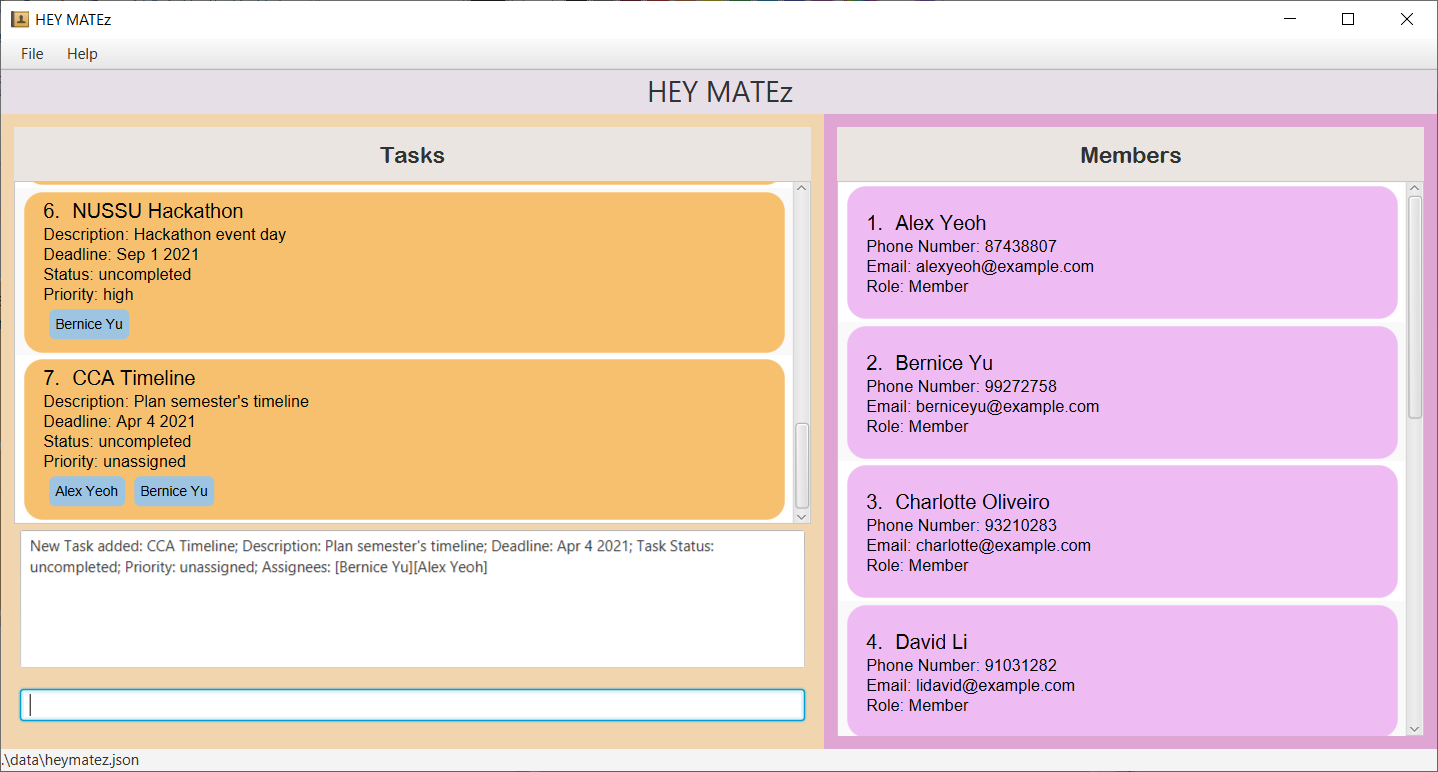Click phone number 87438807

coord(1020,247)
